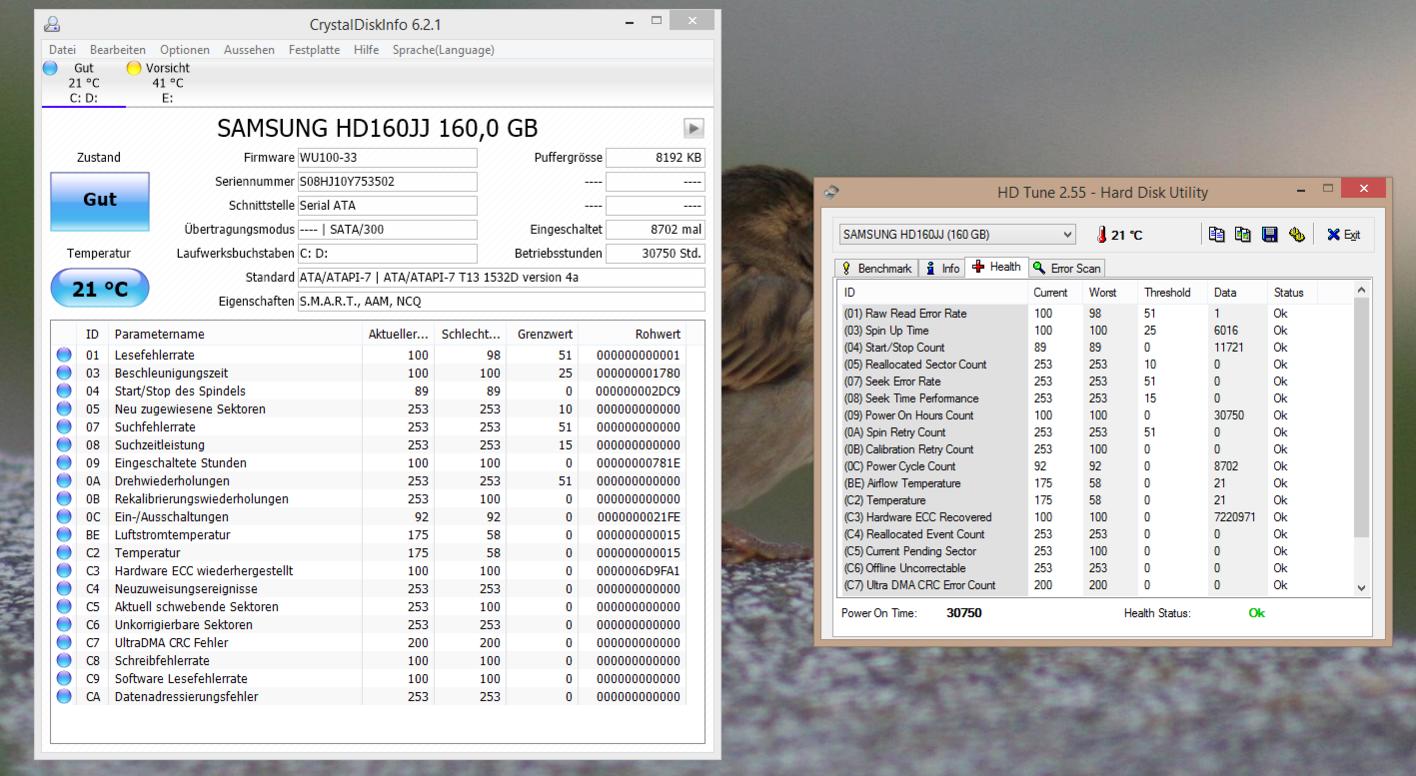
Task: Click the large Gut health status button
Action: point(100,200)
